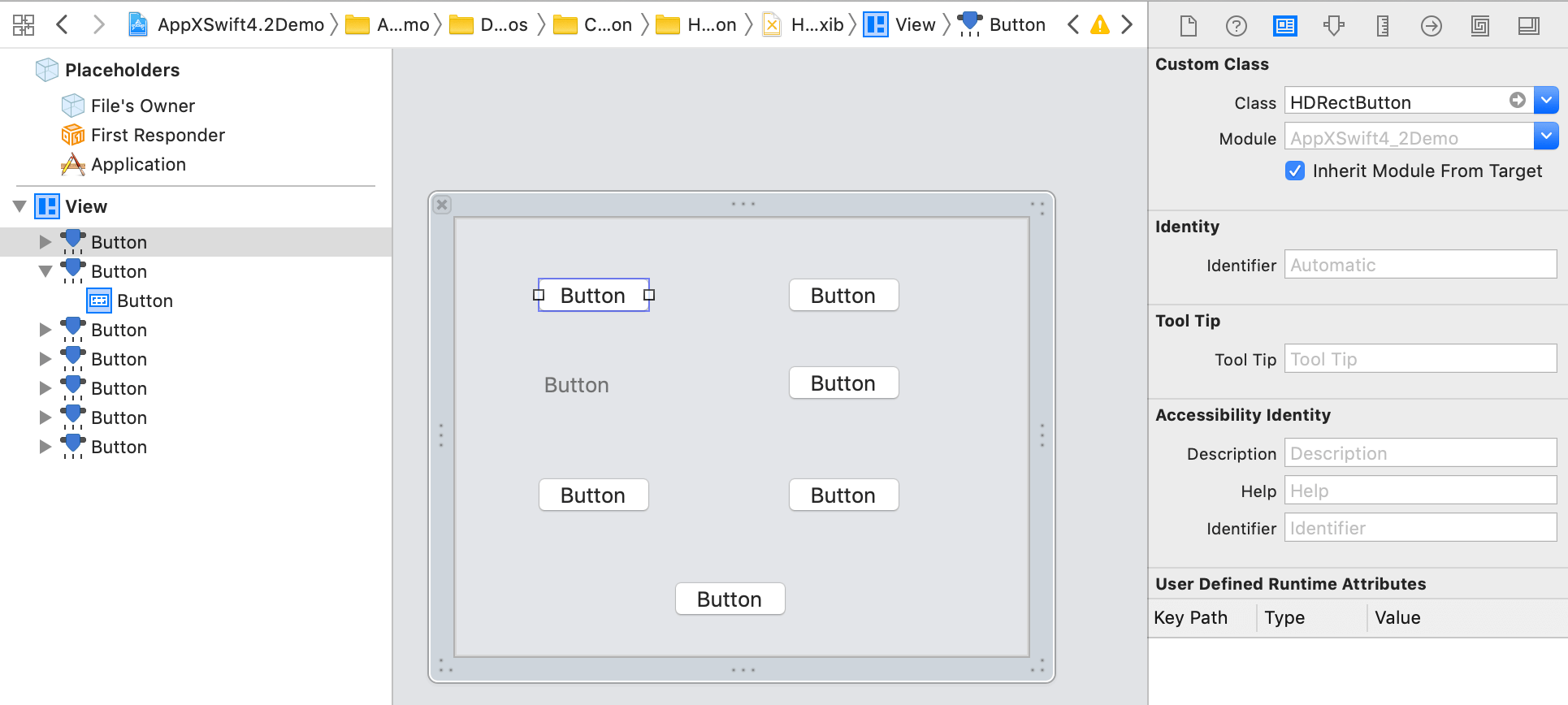This screenshot has width=1568, height=705.
Task: Open the Connections inspector
Action: (1431, 26)
